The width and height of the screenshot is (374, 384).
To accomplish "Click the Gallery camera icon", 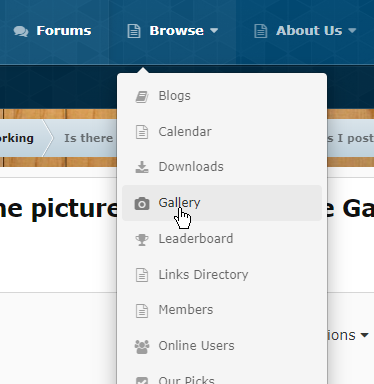I will pyautogui.click(x=142, y=203).
